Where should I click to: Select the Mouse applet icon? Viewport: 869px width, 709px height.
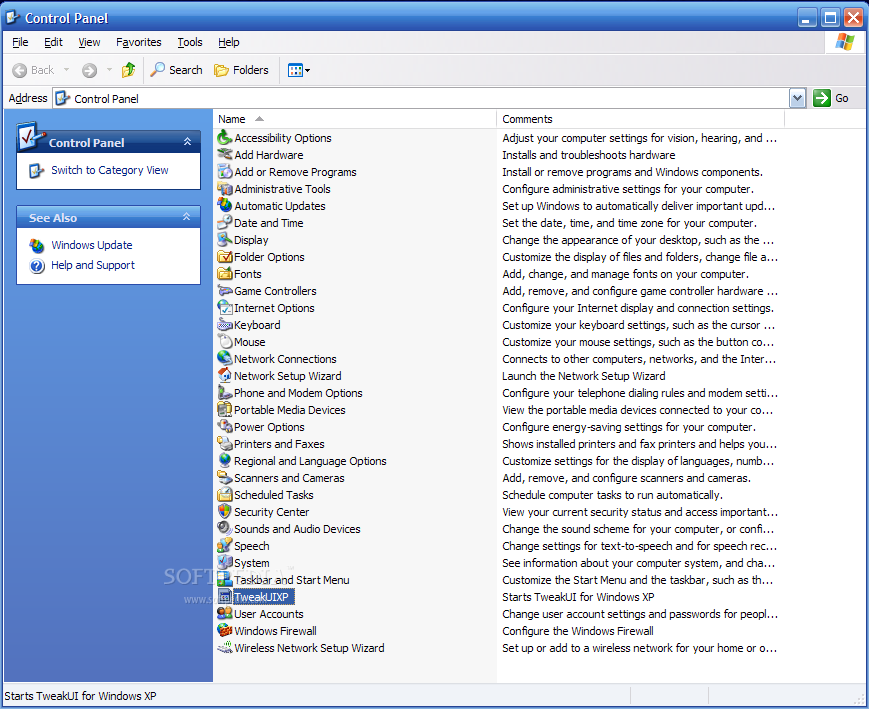224,341
